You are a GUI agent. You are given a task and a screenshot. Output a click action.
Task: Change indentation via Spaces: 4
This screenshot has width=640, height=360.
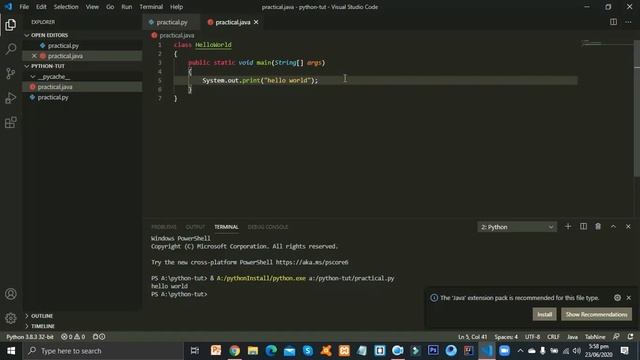pyautogui.click(x=506, y=337)
